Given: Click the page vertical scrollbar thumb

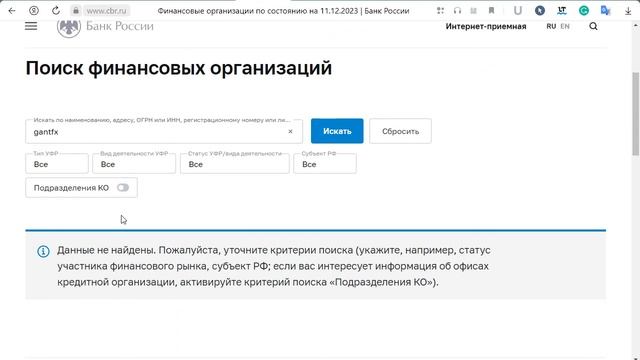Looking at the screenshot, I should (636, 114).
